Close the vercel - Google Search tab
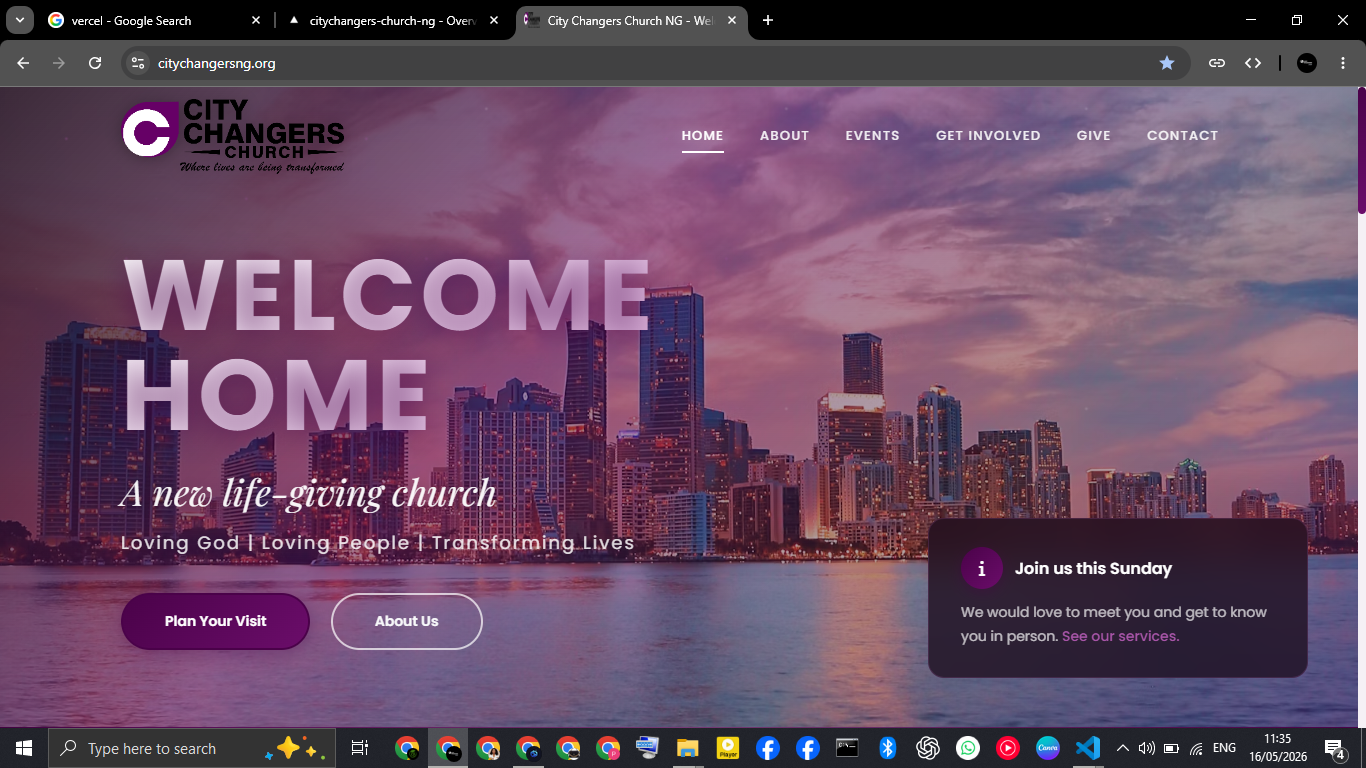 [x=256, y=20]
